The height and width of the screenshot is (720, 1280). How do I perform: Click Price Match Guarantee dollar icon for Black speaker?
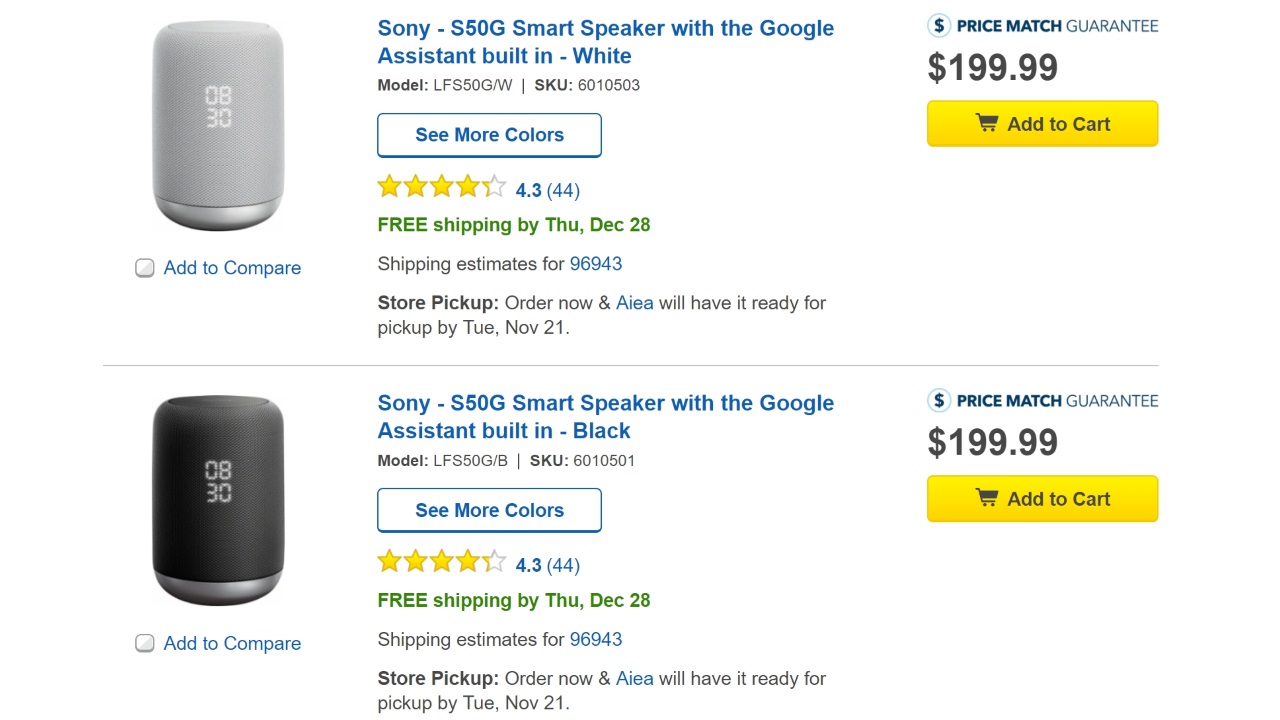tap(939, 401)
